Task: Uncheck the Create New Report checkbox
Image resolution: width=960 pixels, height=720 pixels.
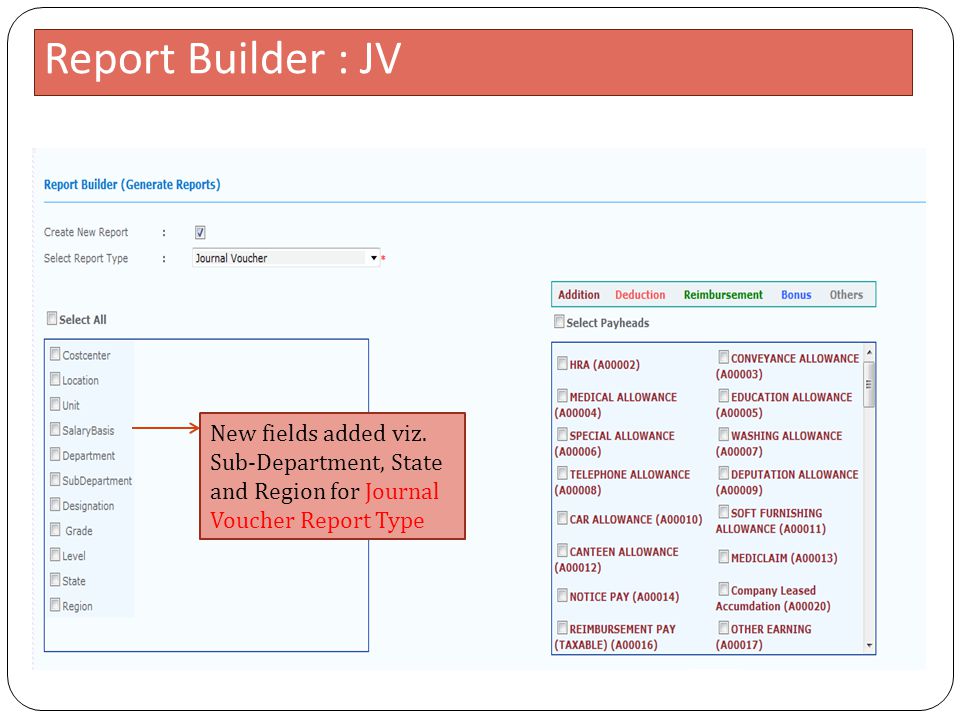Action: tap(200, 233)
